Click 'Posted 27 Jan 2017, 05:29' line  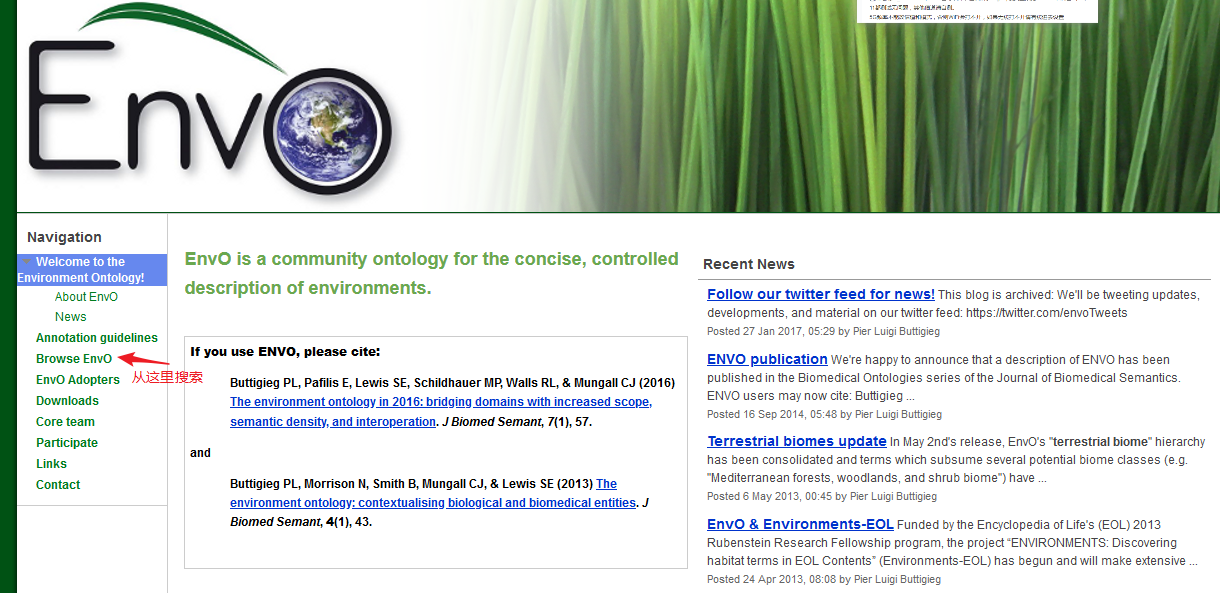(x=823, y=331)
